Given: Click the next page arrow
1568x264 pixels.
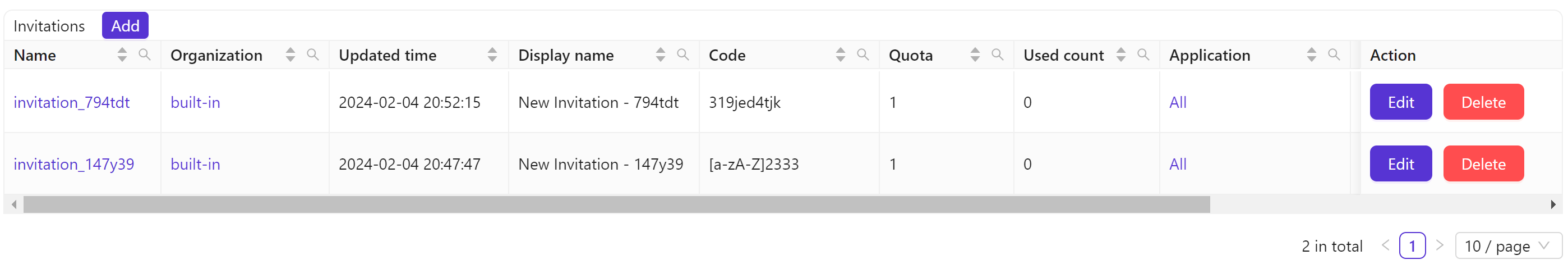Looking at the screenshot, I should pos(1440,245).
